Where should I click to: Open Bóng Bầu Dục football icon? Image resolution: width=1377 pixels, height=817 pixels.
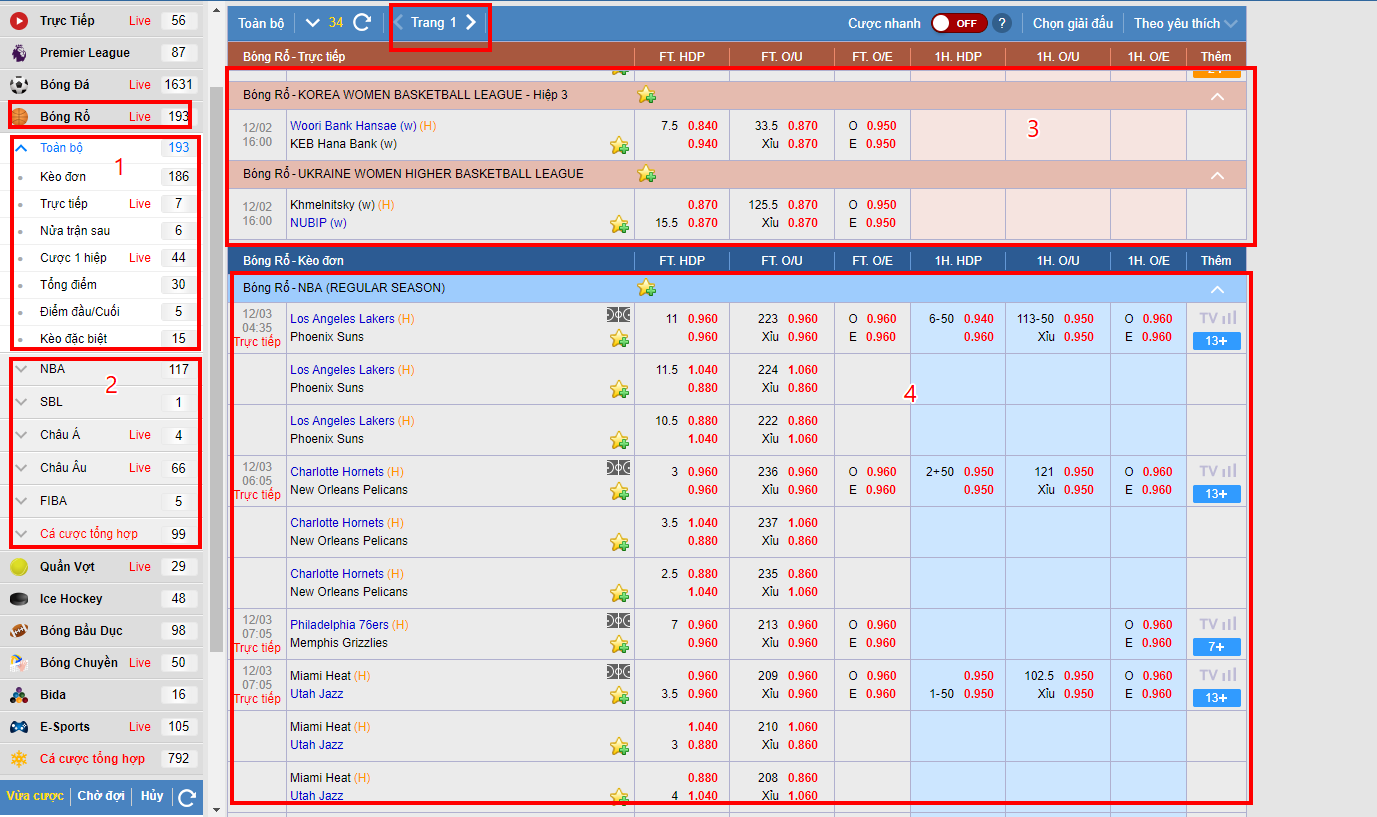(x=19, y=630)
